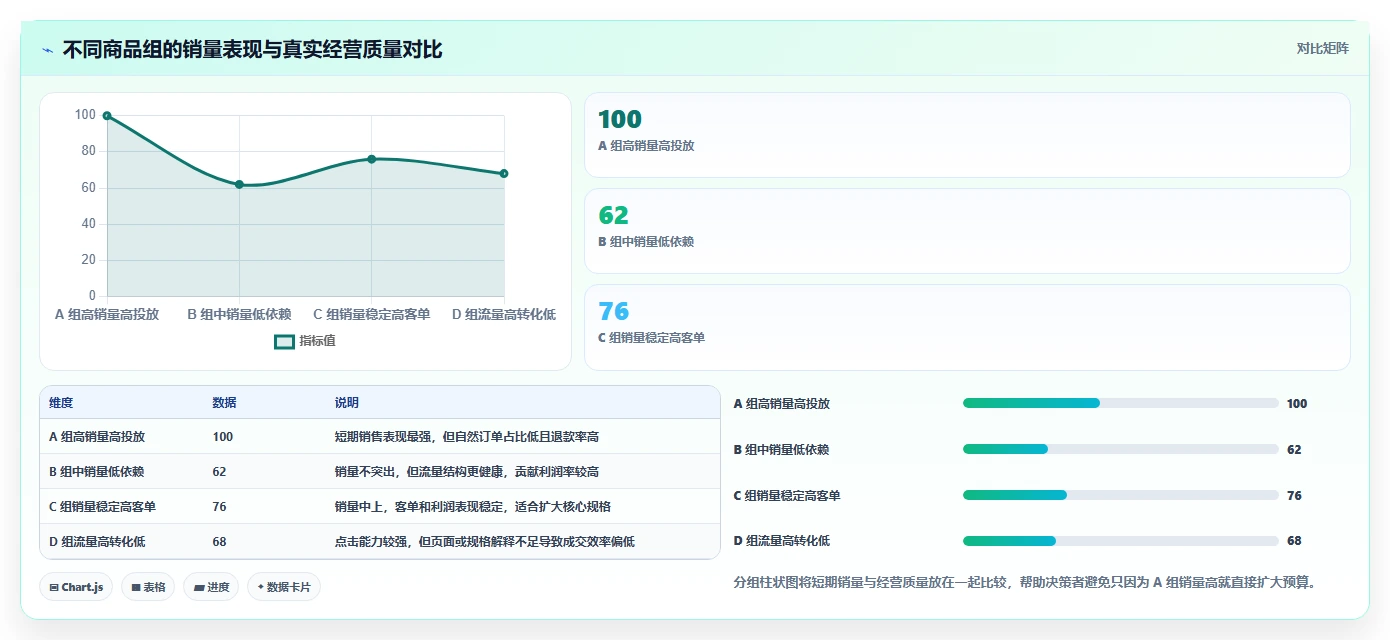The height and width of the screenshot is (640, 1390).
Task: Click the chart data point for A 组高销量高投放
Action: tap(107, 116)
